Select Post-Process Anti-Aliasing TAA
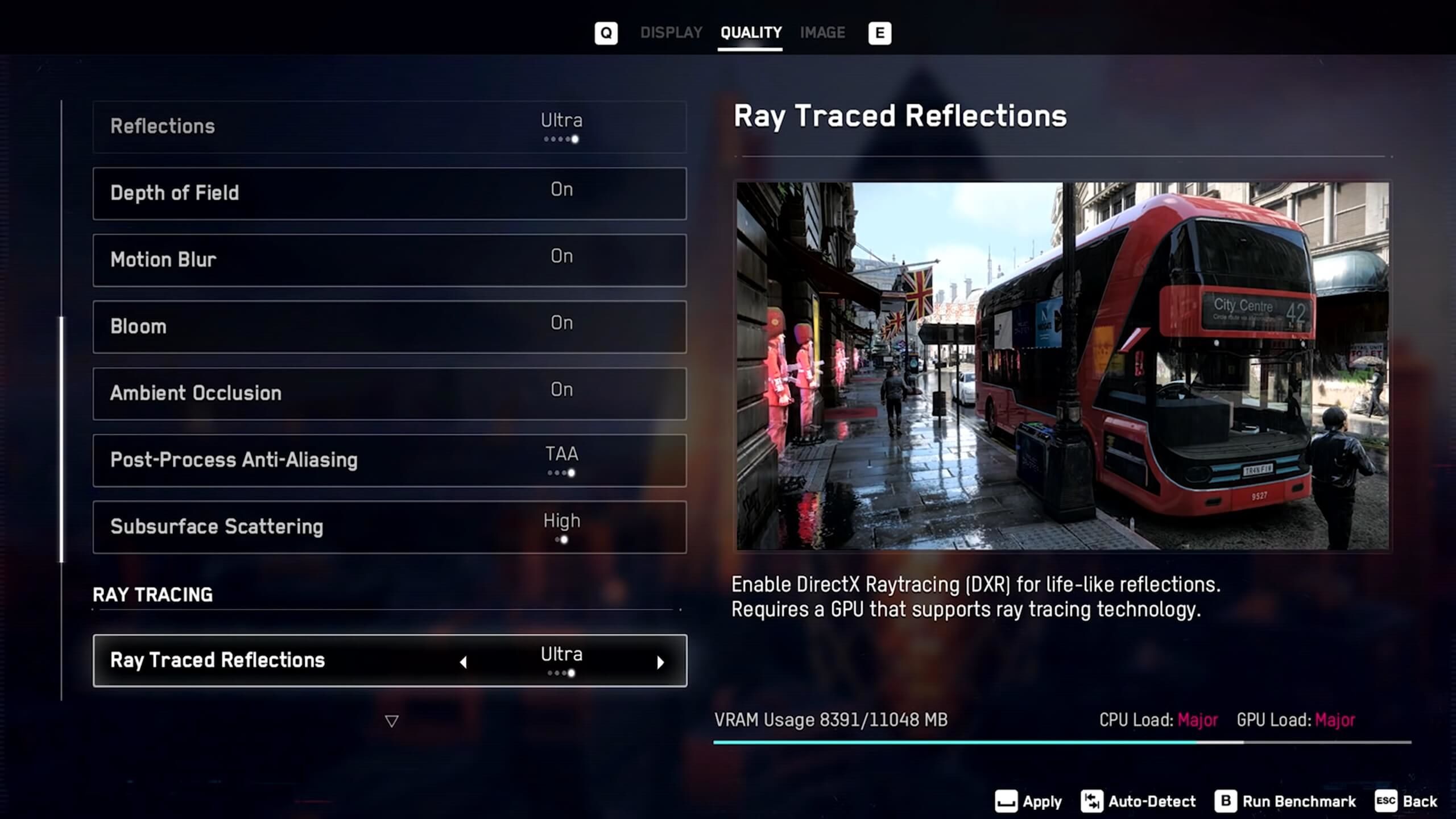Screen dimensions: 1456x819 [x=390, y=460]
